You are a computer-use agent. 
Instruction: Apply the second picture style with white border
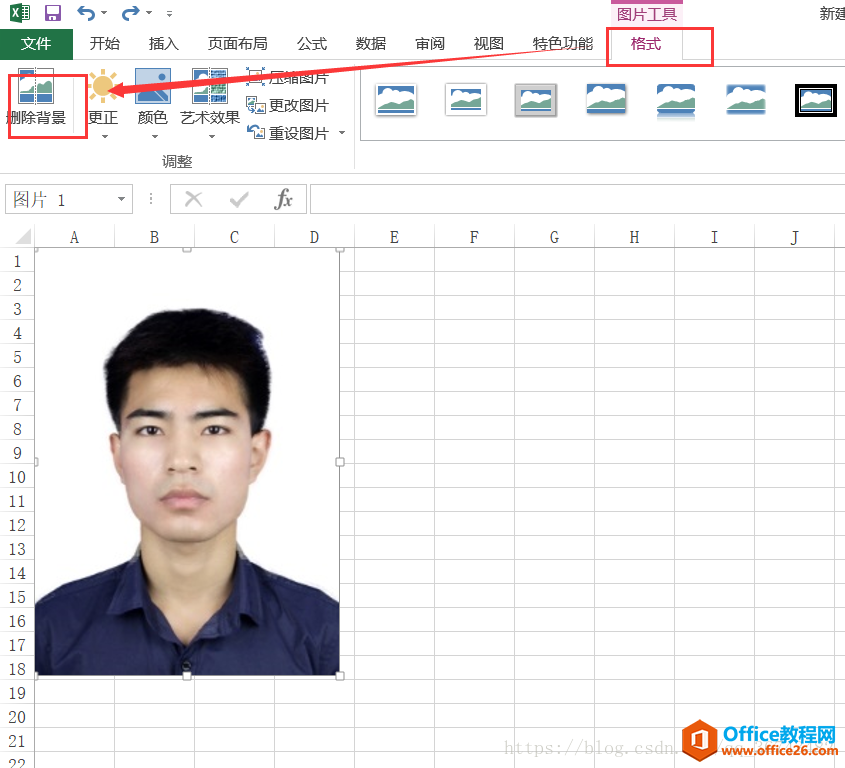466,100
